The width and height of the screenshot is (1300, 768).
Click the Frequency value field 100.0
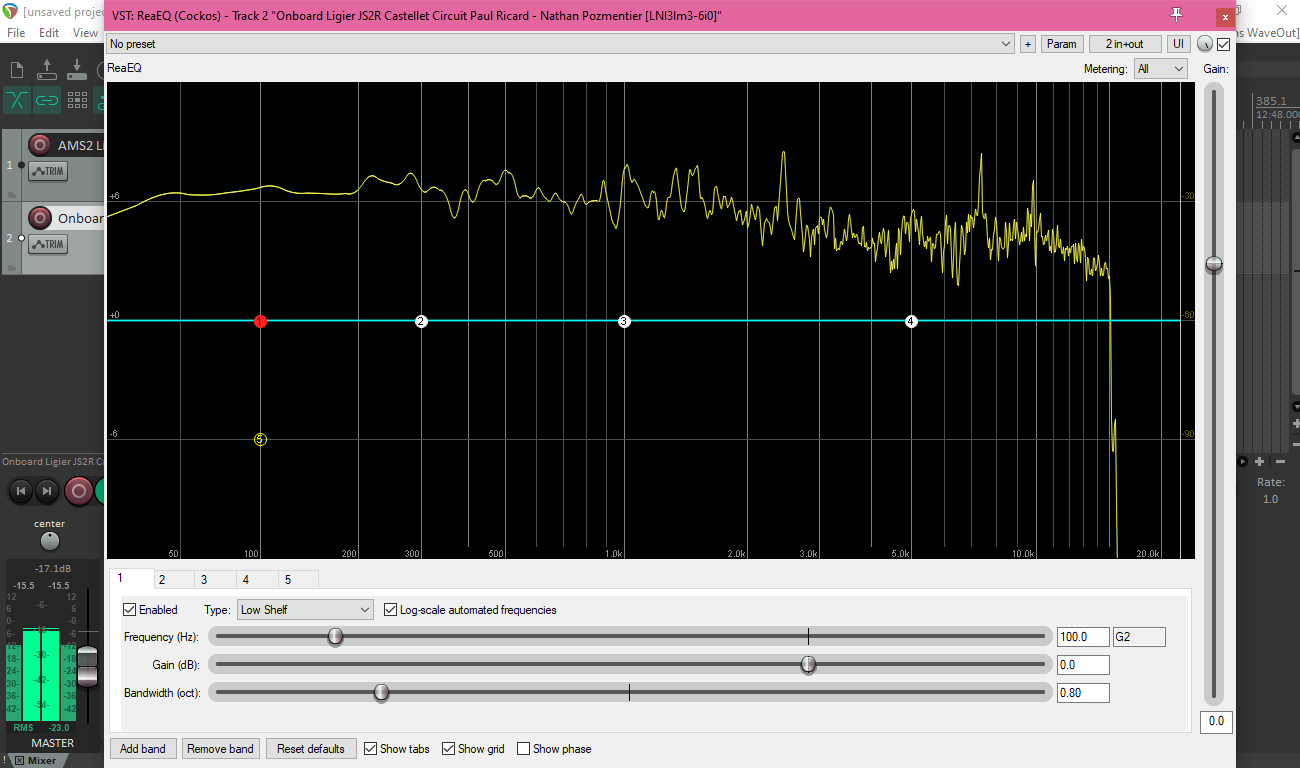point(1083,637)
